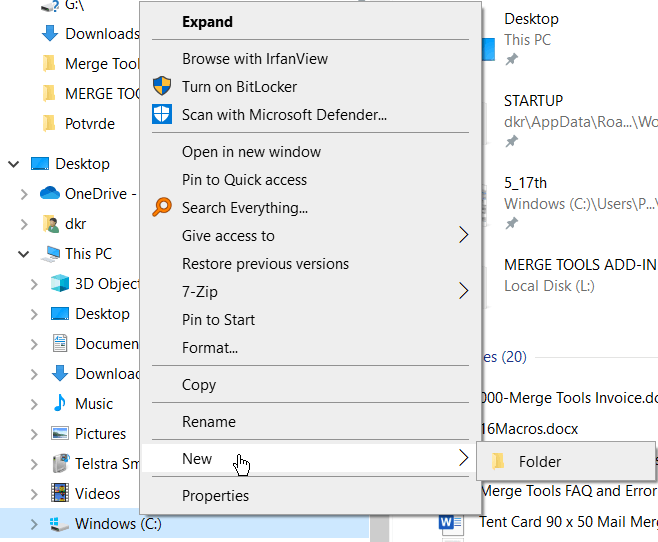Open Merge Tools Invoice document
The height and width of the screenshot is (542, 658).
pyautogui.click(x=569, y=397)
